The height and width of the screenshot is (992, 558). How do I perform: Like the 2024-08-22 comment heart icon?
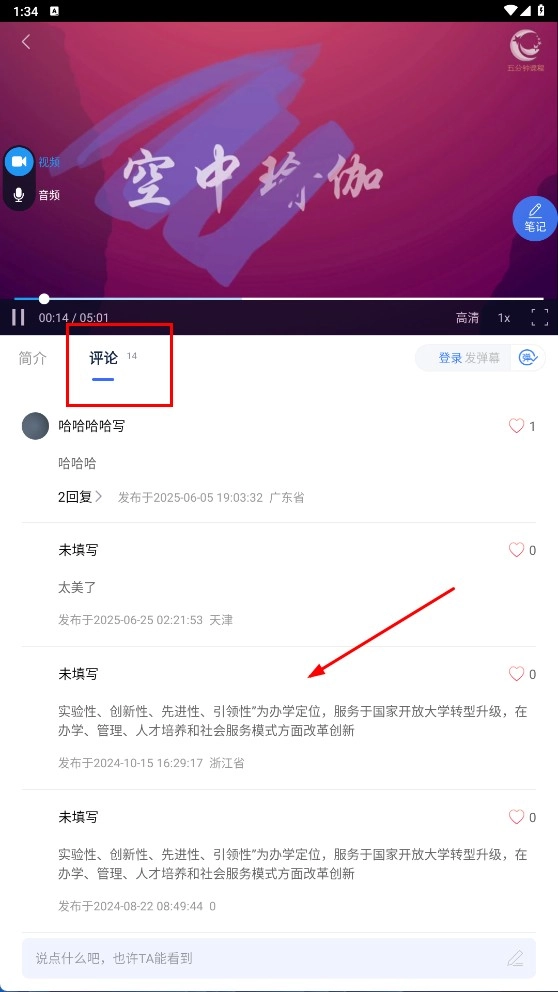[x=516, y=817]
